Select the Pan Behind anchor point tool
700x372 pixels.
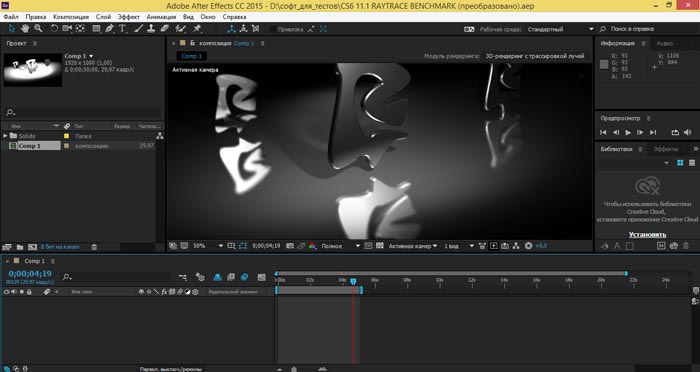80,29
